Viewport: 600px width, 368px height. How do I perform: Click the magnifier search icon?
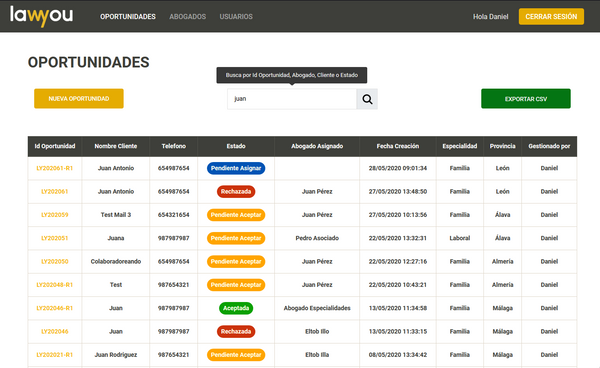point(367,99)
